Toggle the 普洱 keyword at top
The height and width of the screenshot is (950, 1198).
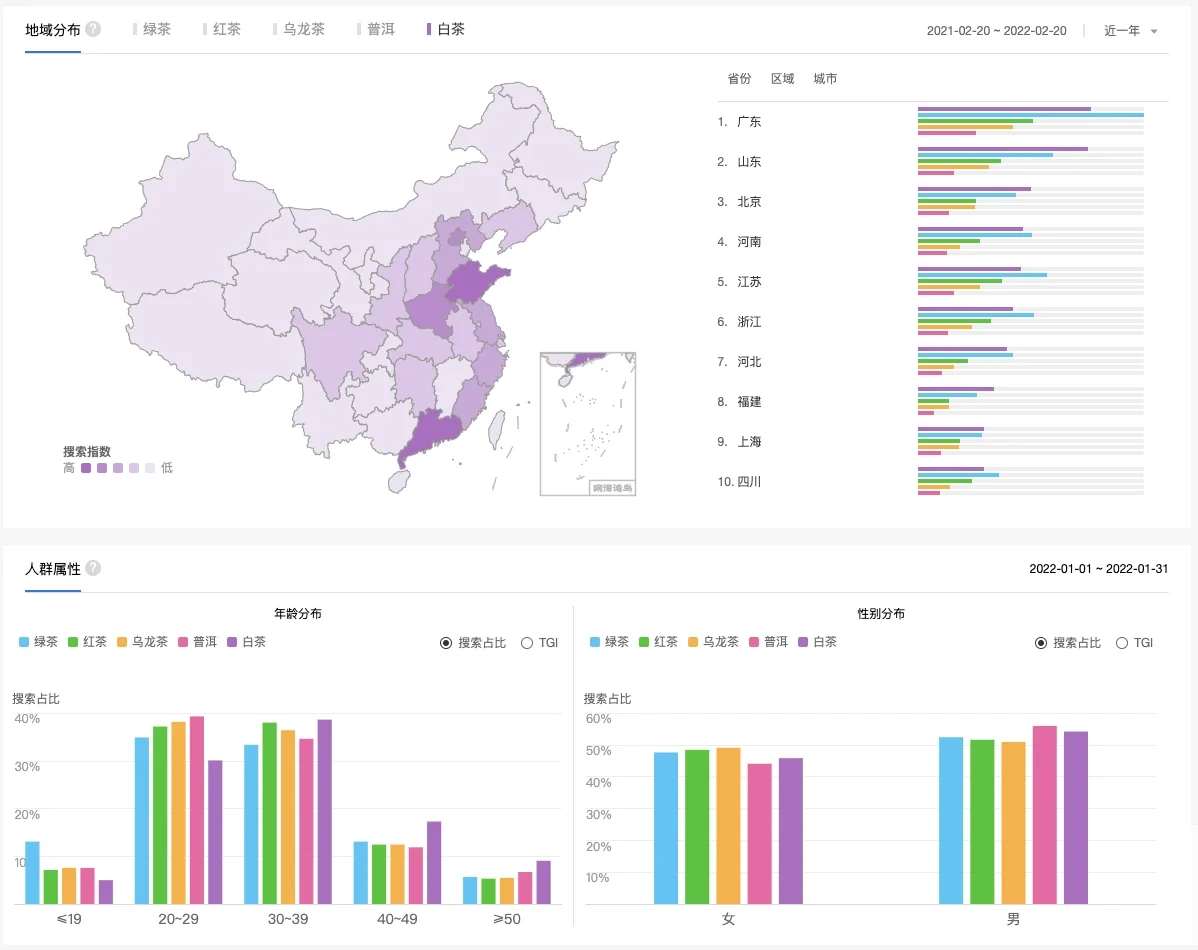click(x=376, y=29)
